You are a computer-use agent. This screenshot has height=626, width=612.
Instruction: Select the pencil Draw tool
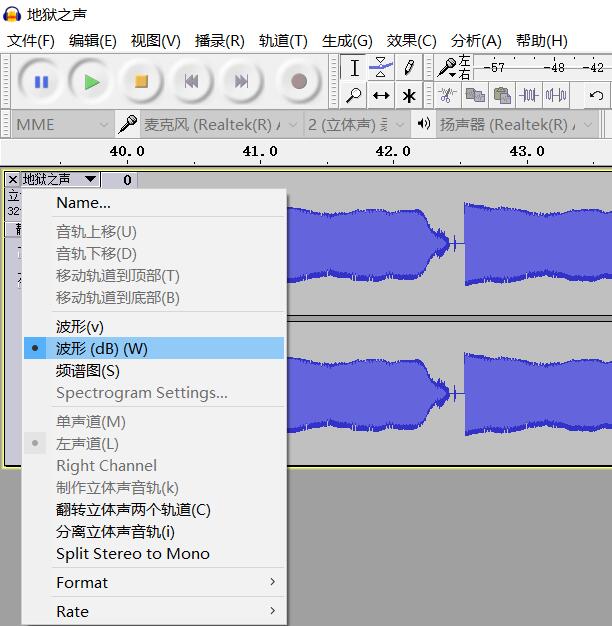408,67
